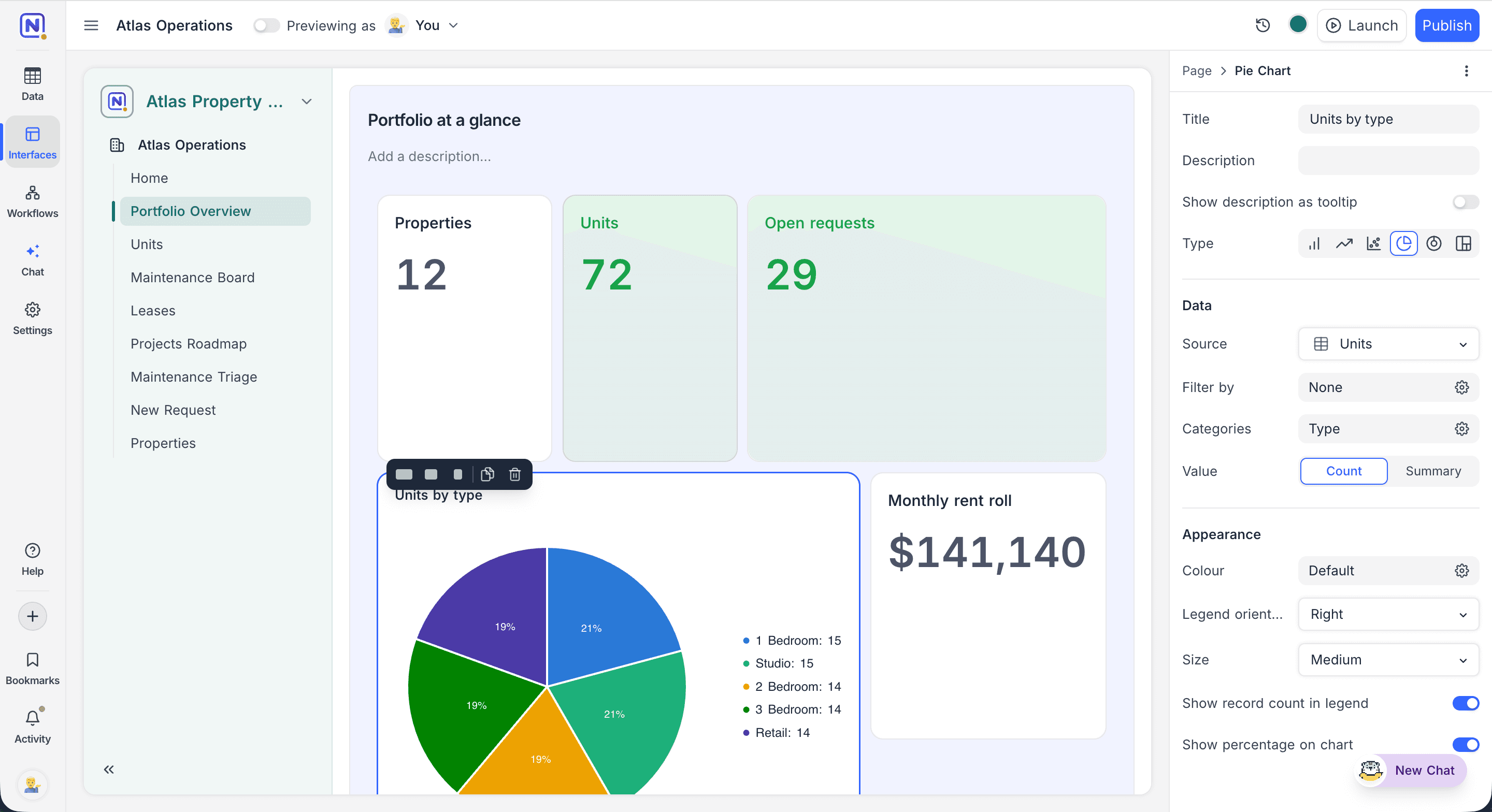Screen dimensions: 1492x812
Task: Go to Home page
Action: [x=149, y=178]
